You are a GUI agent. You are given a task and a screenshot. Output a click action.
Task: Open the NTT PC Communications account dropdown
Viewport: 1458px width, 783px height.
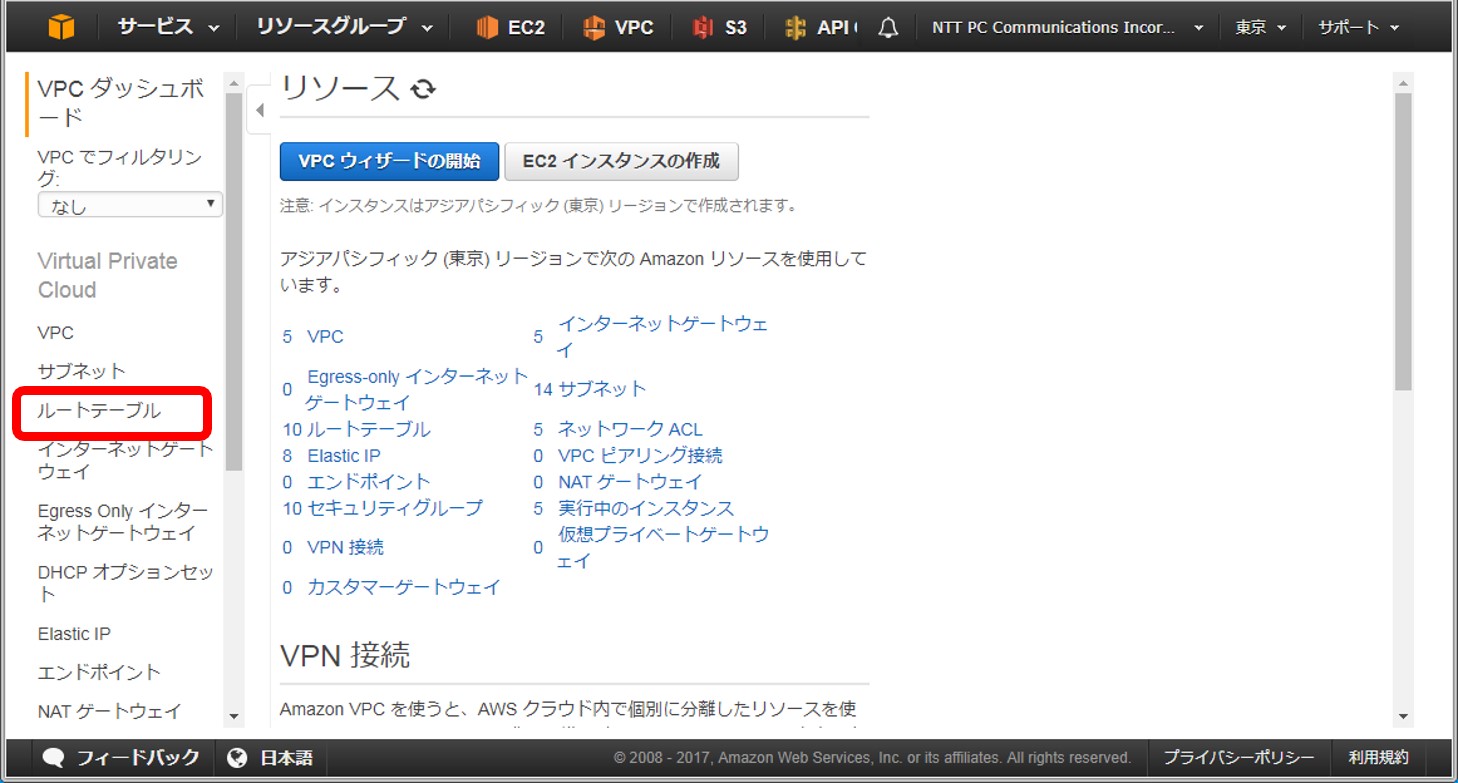point(1067,28)
